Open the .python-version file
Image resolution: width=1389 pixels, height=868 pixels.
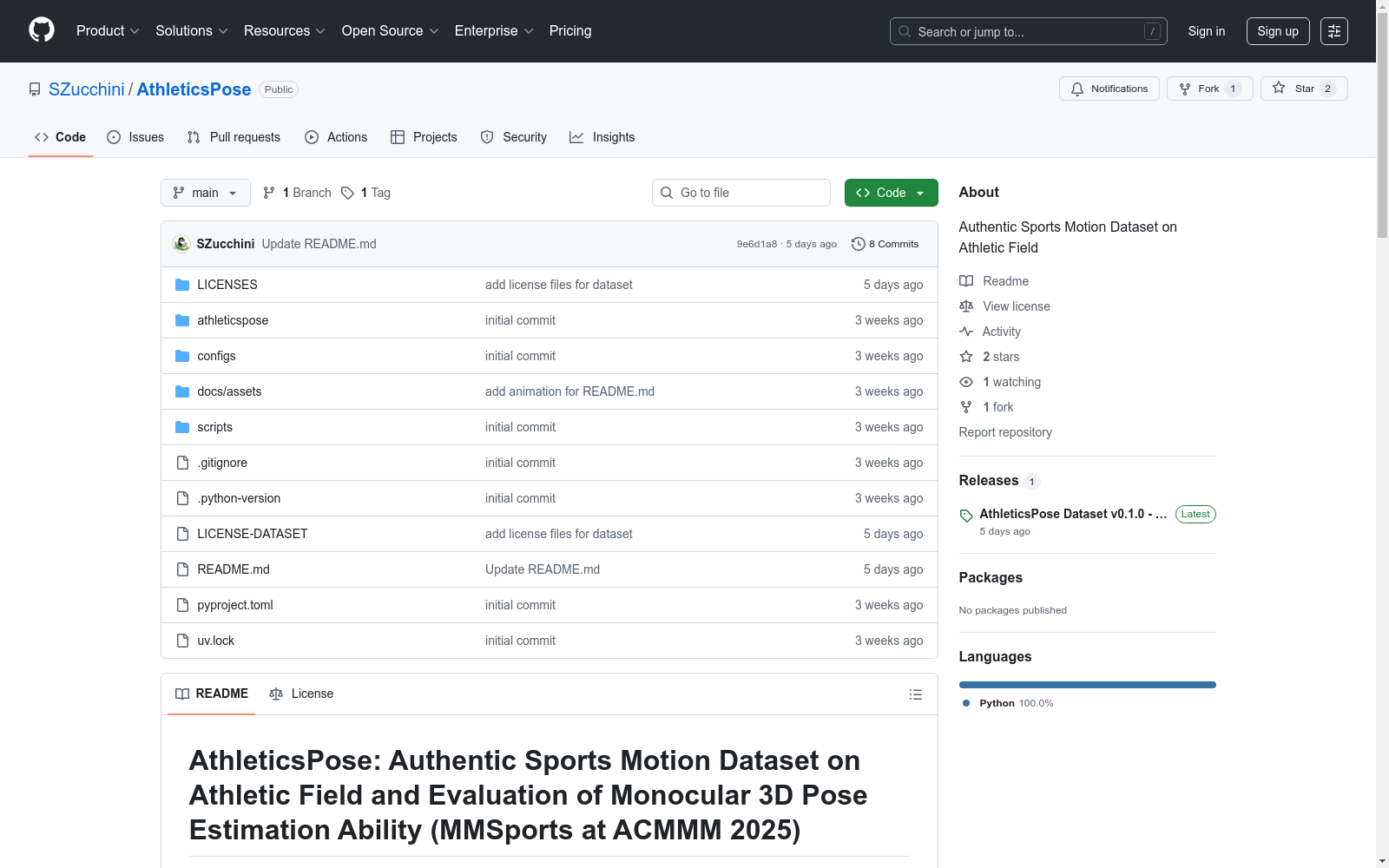(239, 498)
